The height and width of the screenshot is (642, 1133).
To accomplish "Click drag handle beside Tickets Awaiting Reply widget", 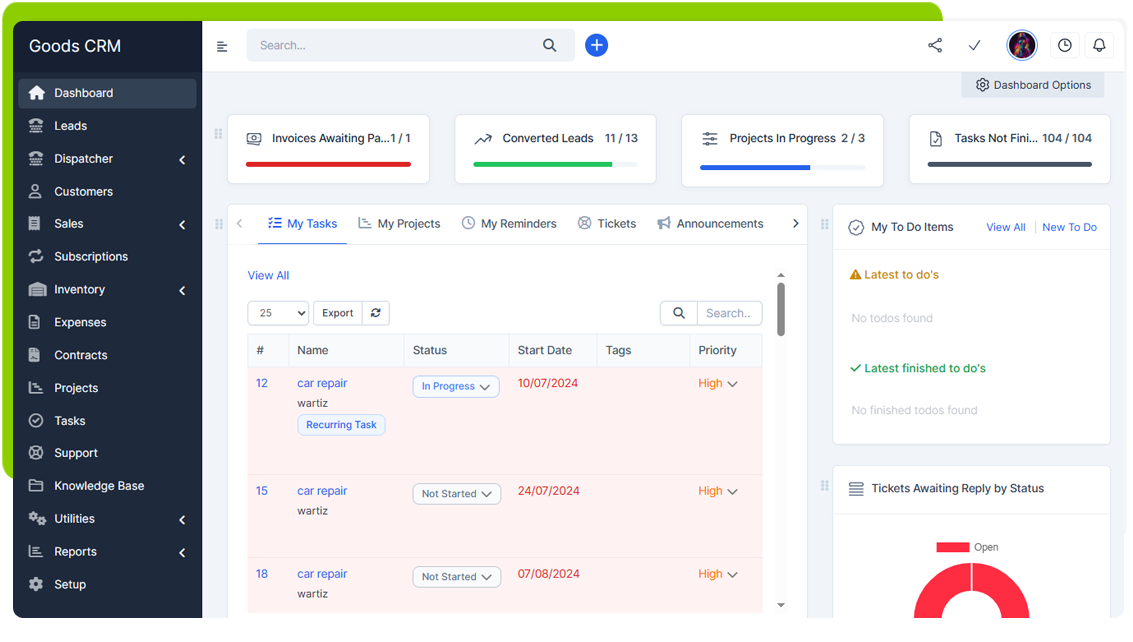I will click(x=824, y=486).
